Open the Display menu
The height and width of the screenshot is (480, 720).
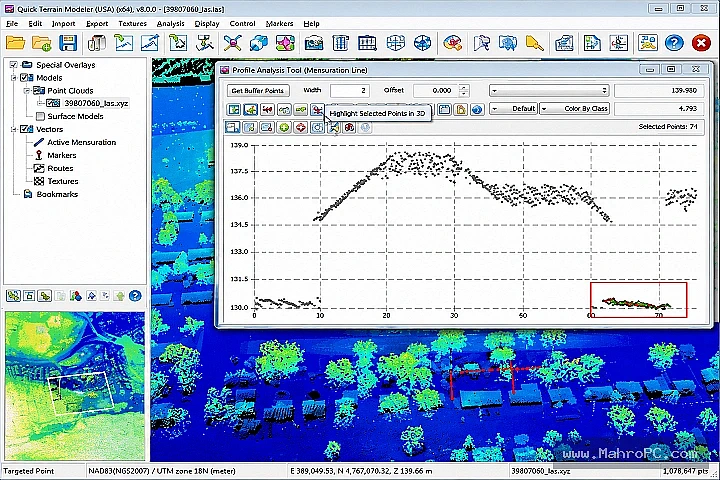tap(207, 23)
